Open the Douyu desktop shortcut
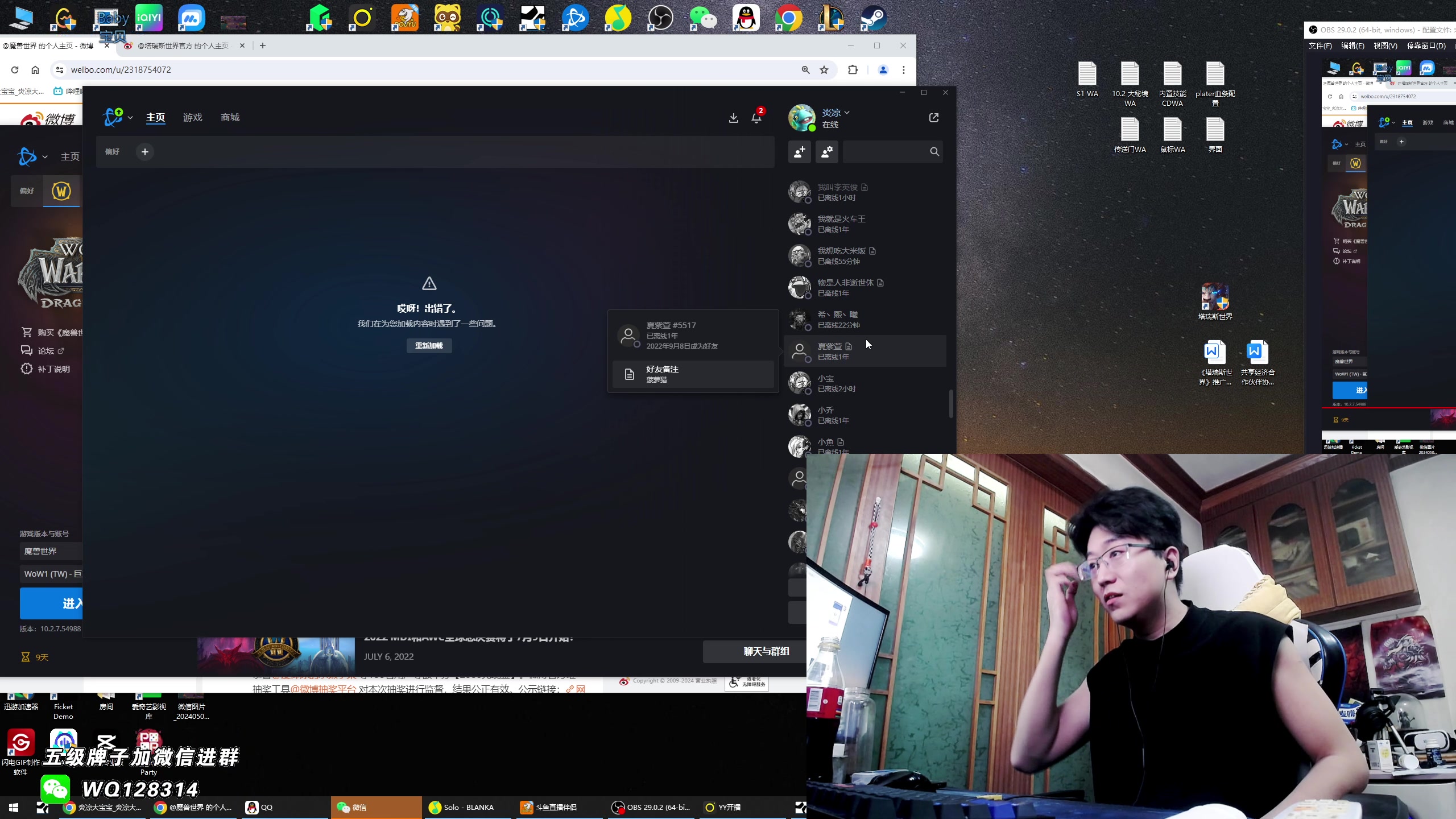1456x819 pixels. coord(404,18)
